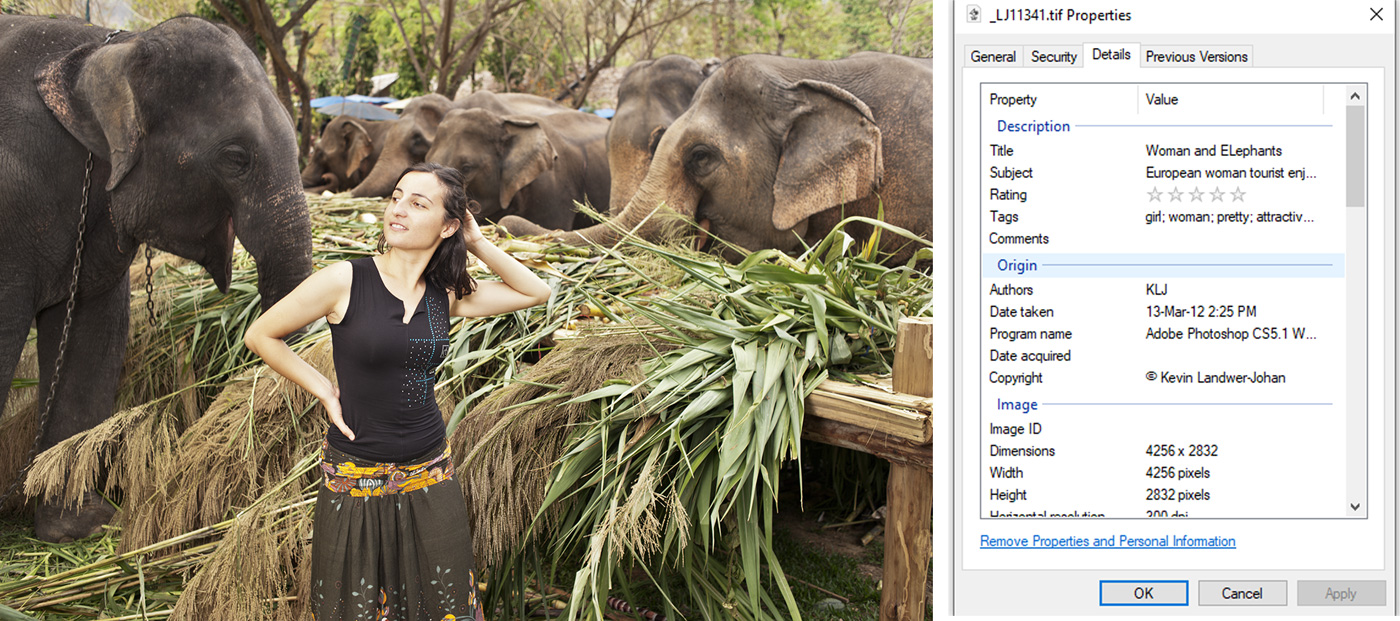Click the file icon in the title bar
The height and width of the screenshot is (621, 1400).
coord(976,15)
